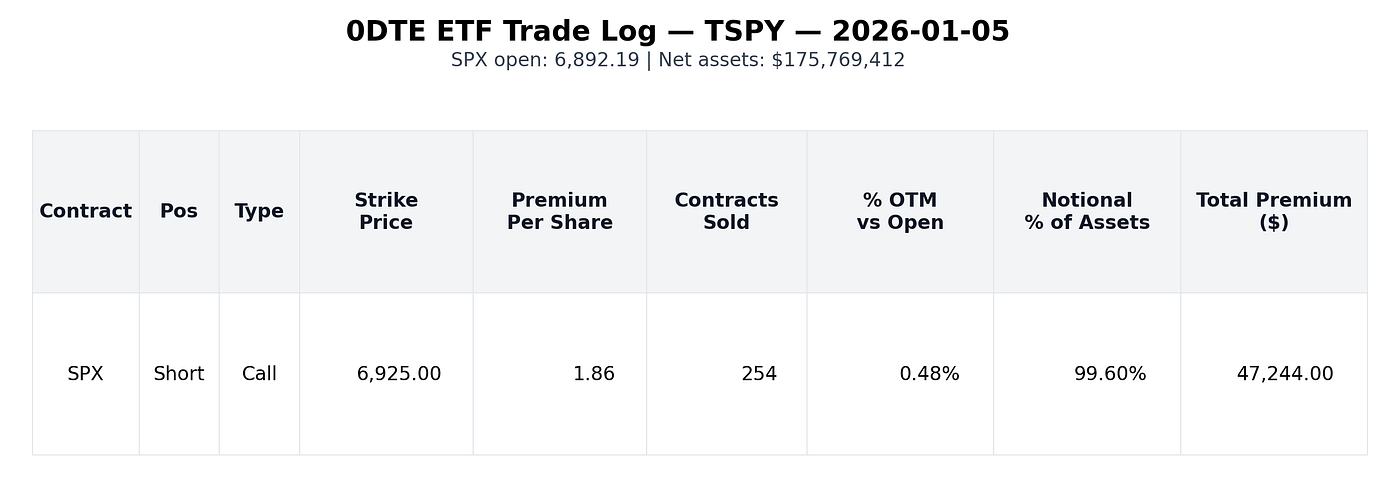Click the Pos column header
This screenshot has height=499, width=1400.
(x=179, y=211)
